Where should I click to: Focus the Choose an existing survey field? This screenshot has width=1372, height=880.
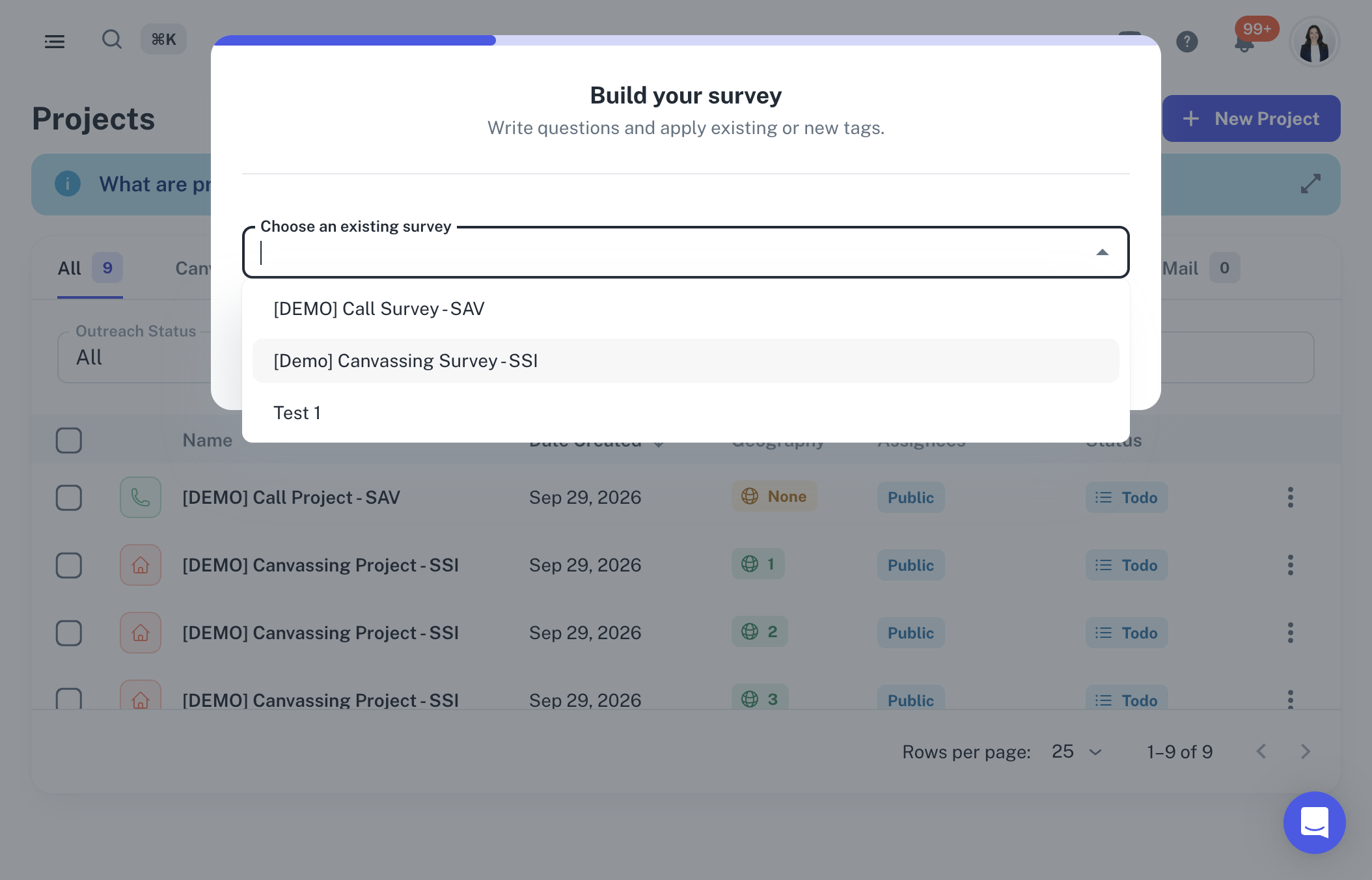pyautogui.click(x=686, y=253)
